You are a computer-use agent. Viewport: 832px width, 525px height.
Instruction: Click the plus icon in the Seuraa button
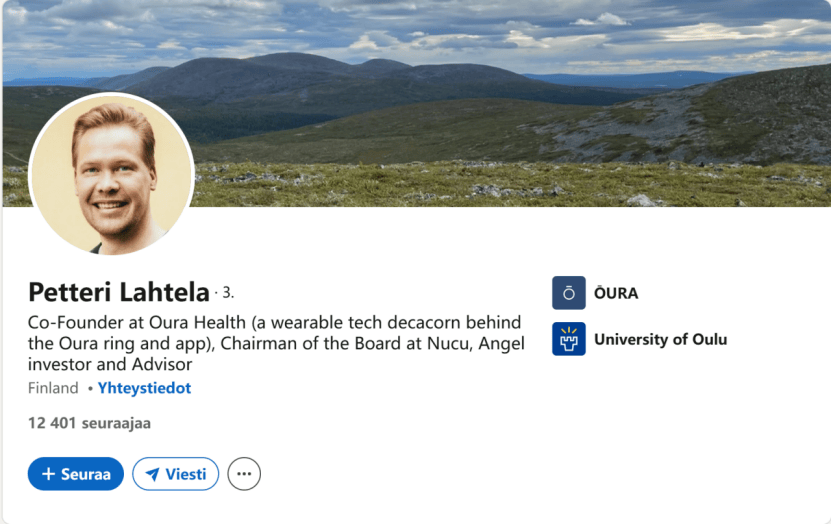[x=48, y=474]
